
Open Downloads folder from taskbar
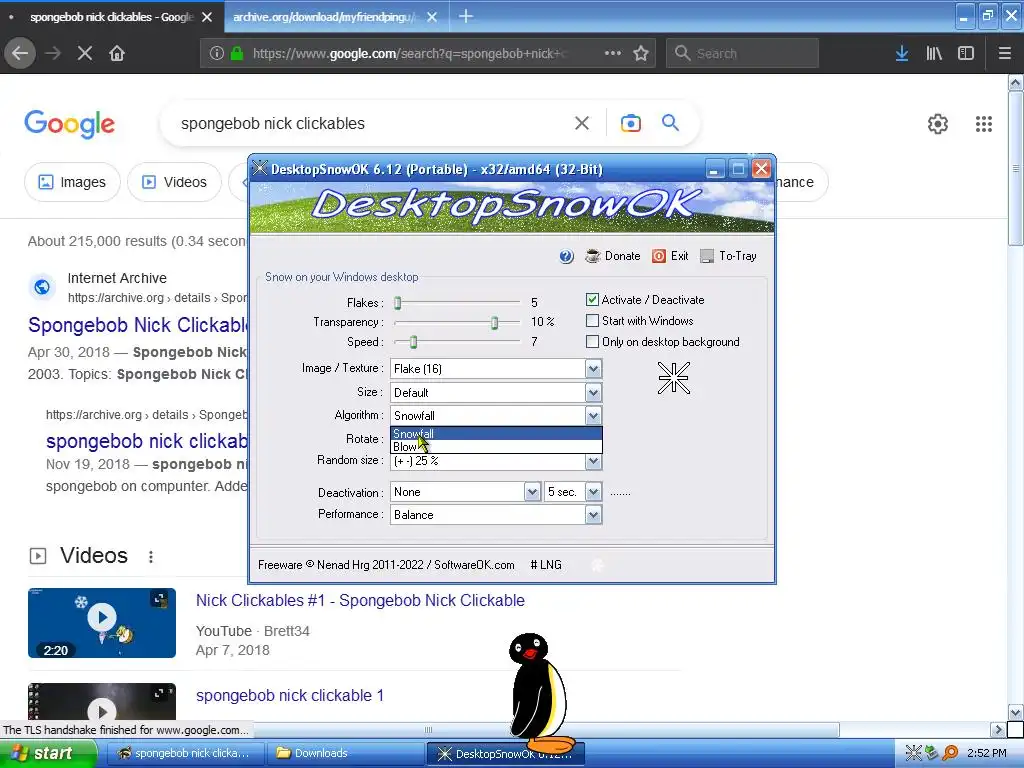click(345, 754)
